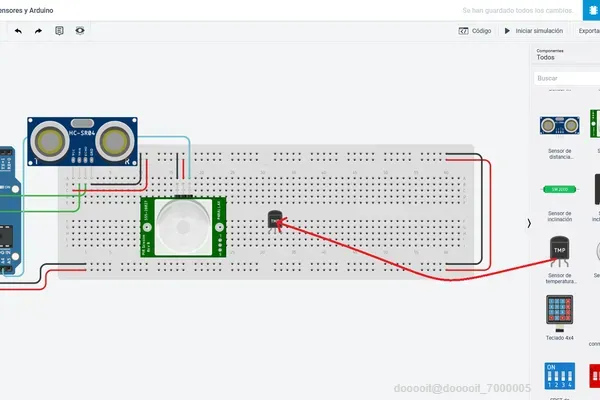Select the TMP temperature sensor on breadboard
This screenshot has height=400, width=600.
click(x=275, y=222)
